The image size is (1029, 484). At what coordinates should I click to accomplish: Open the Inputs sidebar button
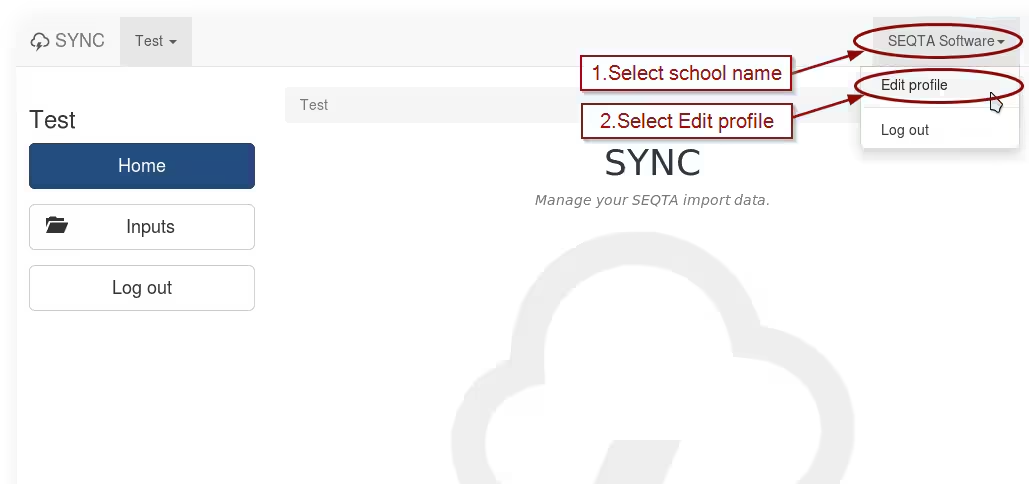click(142, 227)
